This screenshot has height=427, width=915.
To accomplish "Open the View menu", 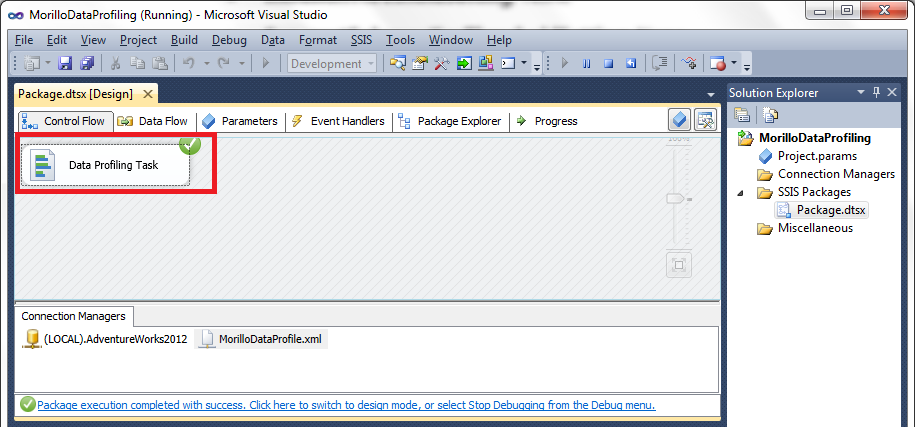I will coord(93,40).
